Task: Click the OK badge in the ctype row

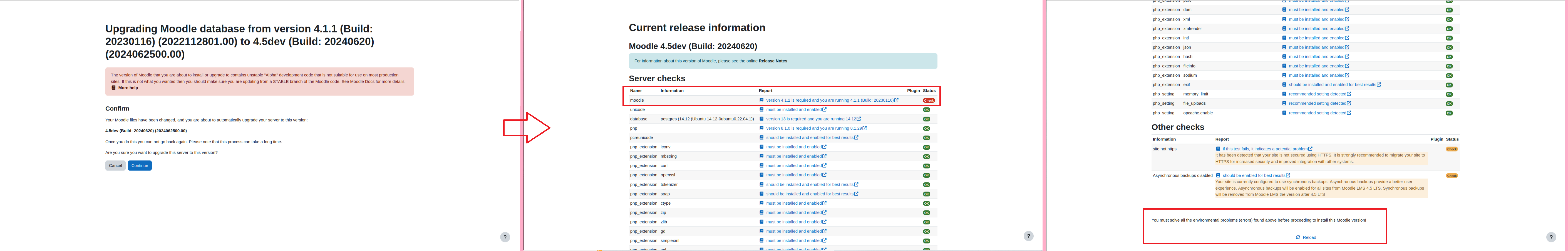Action: click(926, 204)
